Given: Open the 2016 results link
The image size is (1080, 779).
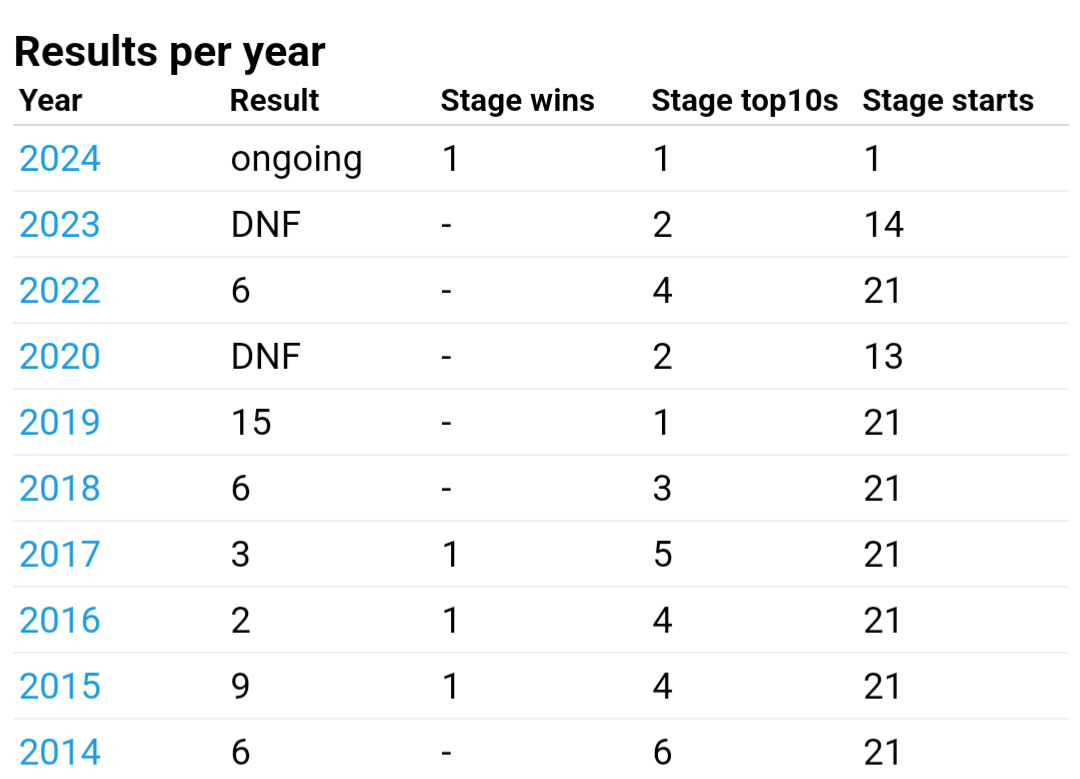Looking at the screenshot, I should point(60,621).
